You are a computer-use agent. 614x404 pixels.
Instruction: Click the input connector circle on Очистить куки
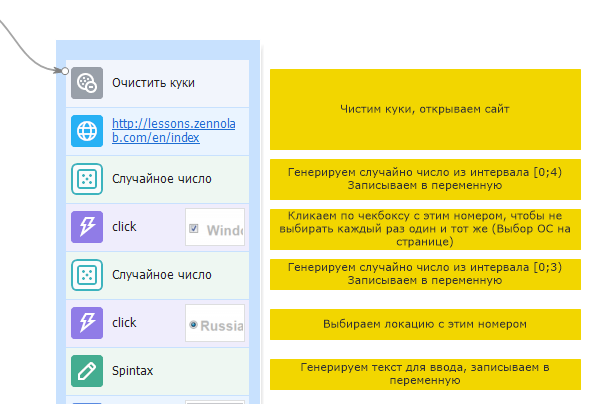pos(66,71)
